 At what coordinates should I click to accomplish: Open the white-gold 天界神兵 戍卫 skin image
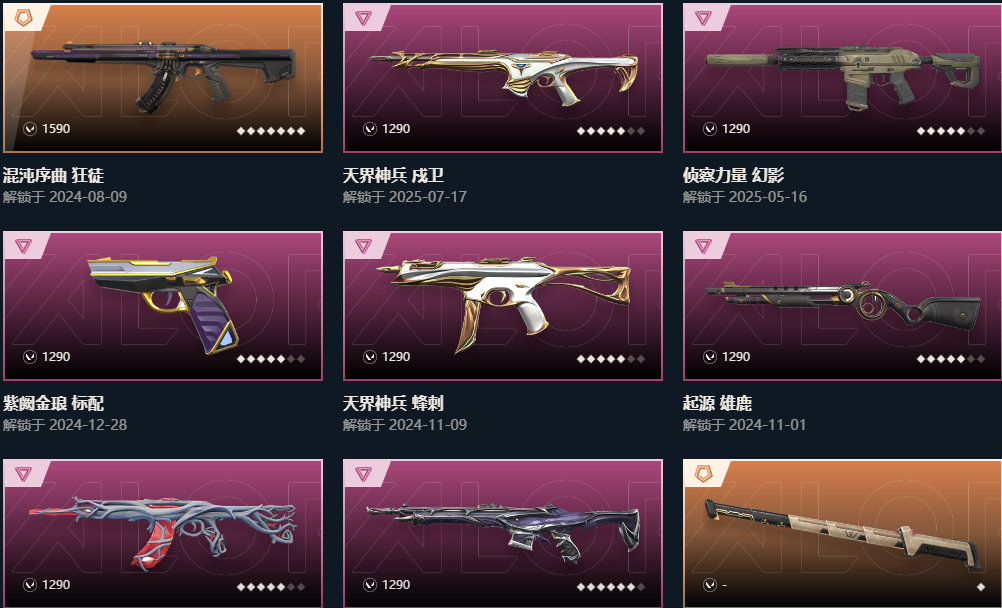[x=503, y=78]
